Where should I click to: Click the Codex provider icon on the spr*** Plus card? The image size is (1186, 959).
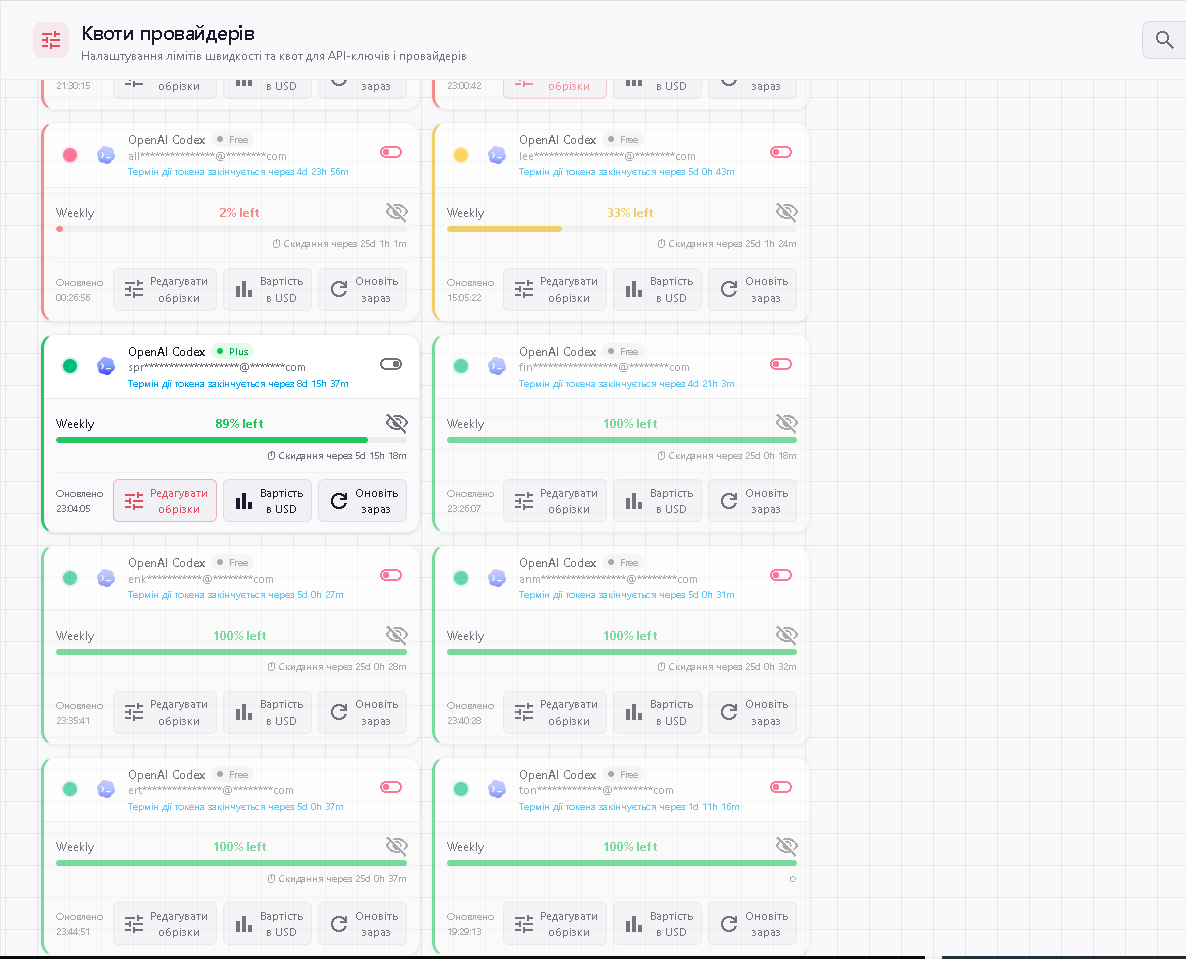pyautogui.click(x=106, y=366)
